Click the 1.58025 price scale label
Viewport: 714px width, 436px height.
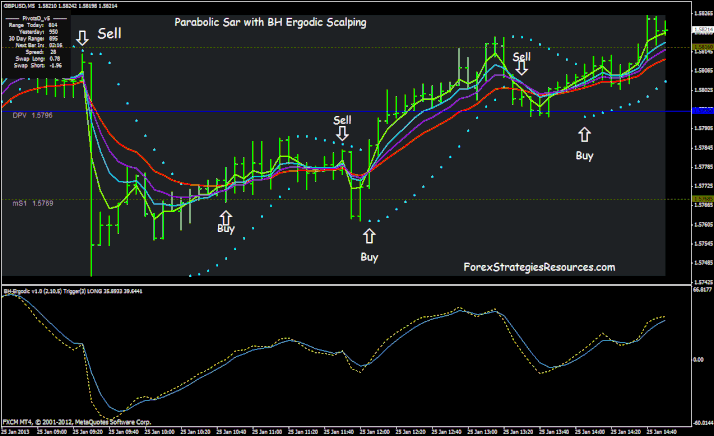point(703,90)
